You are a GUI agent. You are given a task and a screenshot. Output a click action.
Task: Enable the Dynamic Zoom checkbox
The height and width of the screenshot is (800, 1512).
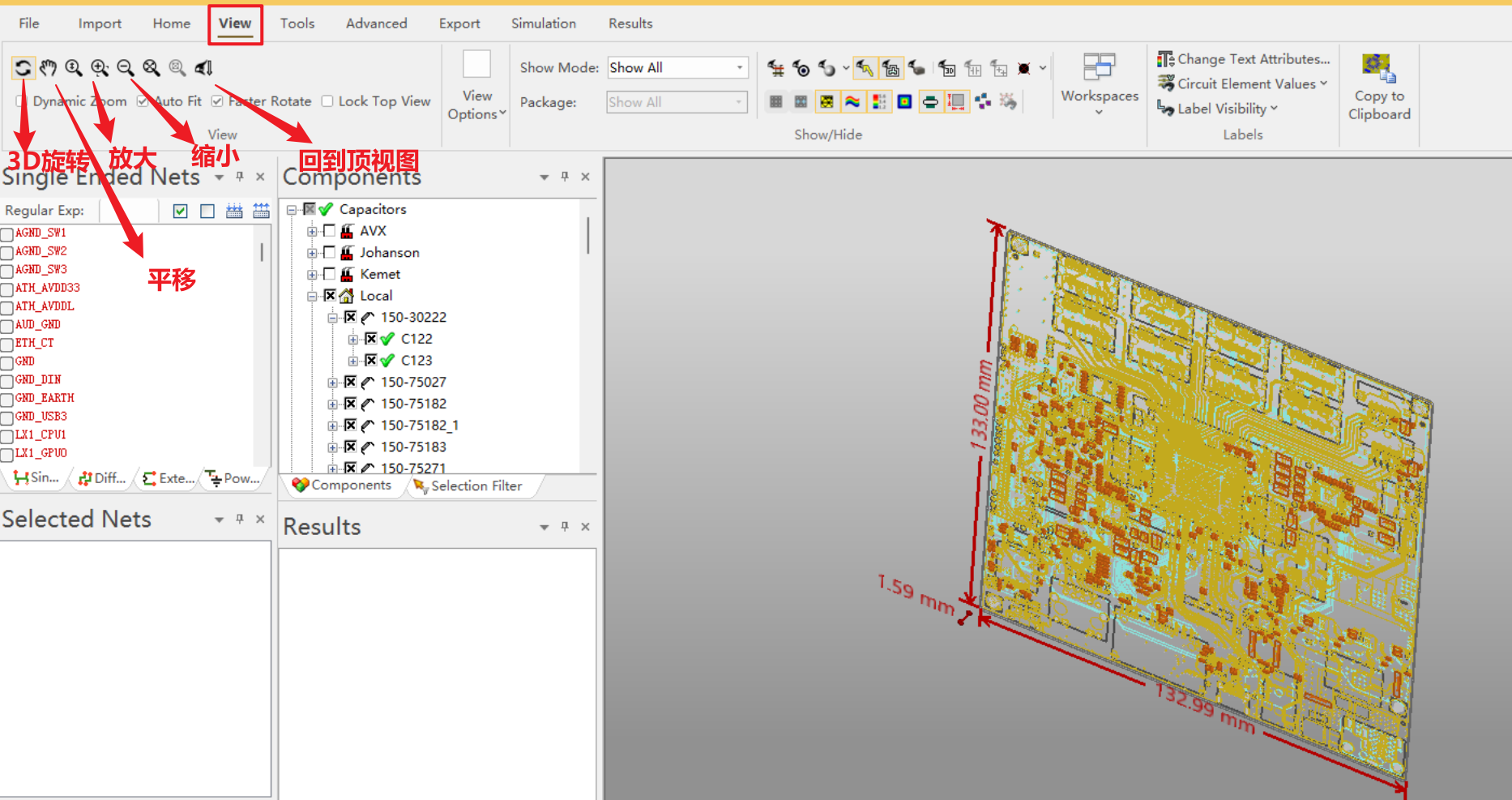pos(22,101)
